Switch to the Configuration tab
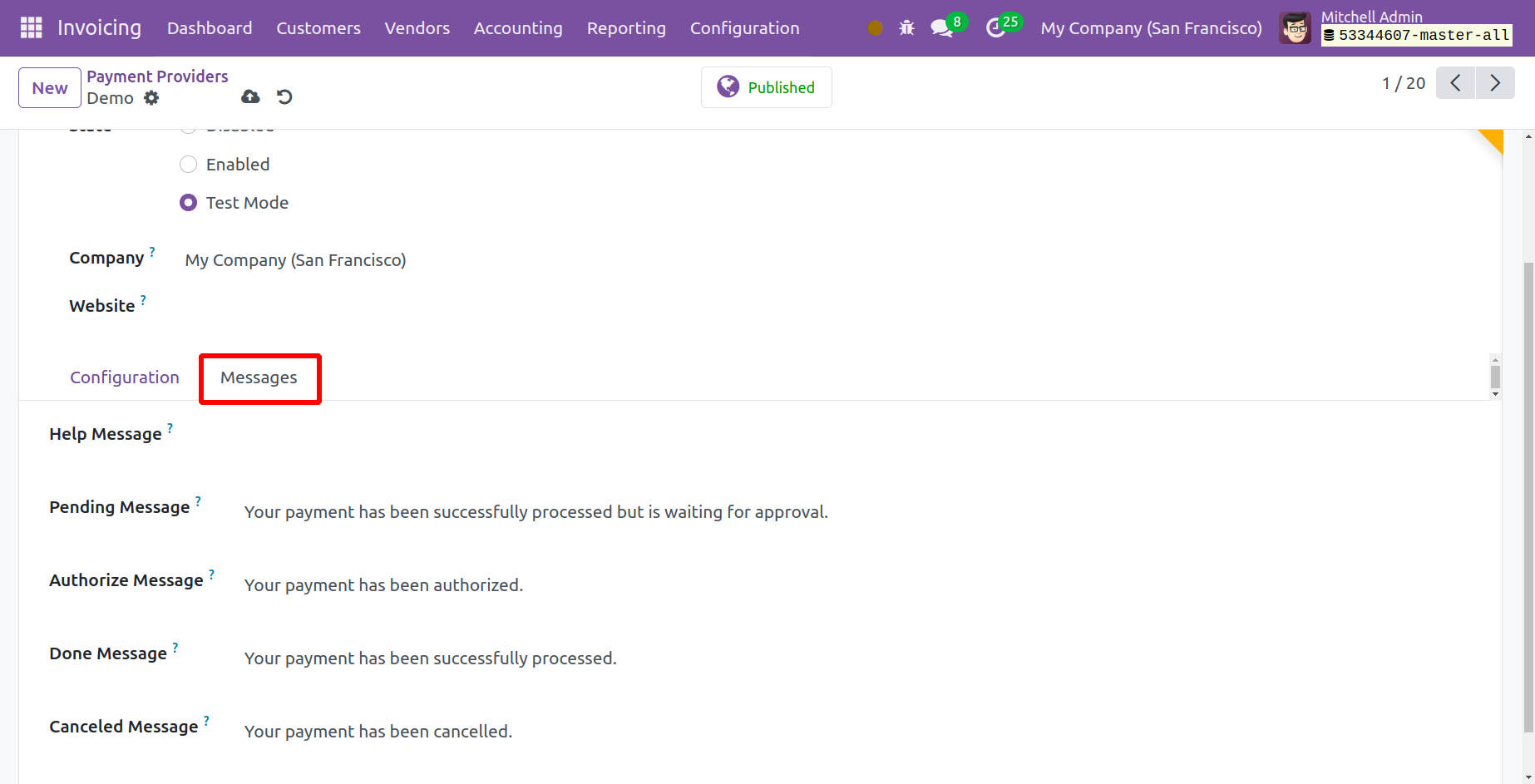Image resolution: width=1535 pixels, height=784 pixels. [x=125, y=377]
